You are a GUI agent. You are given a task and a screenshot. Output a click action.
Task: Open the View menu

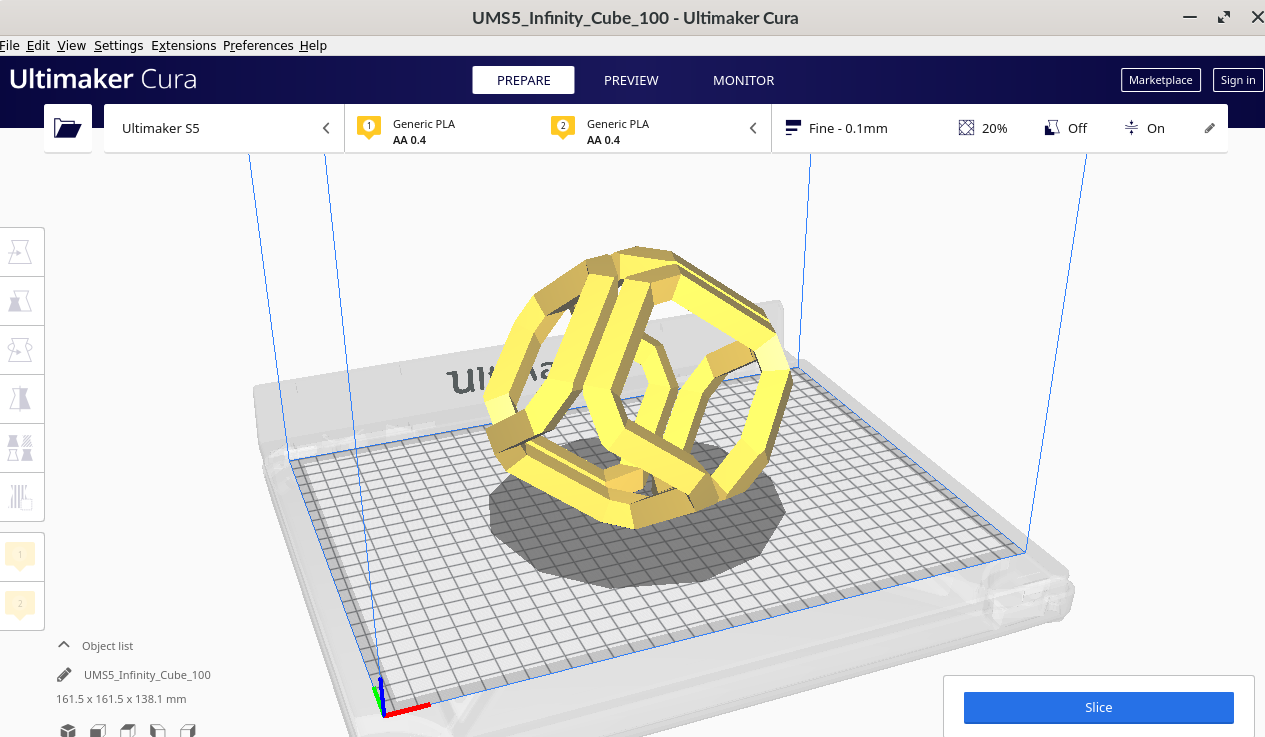(71, 46)
